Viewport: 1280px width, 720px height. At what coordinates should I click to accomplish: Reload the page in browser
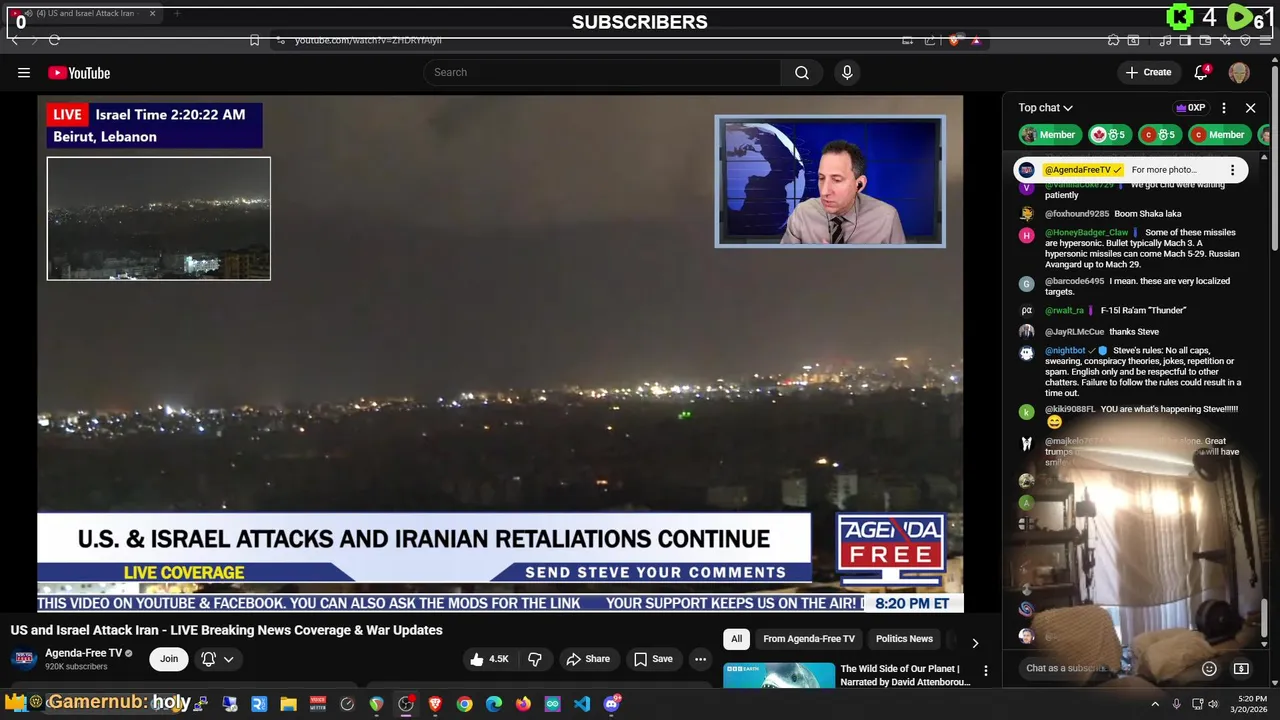tap(54, 40)
